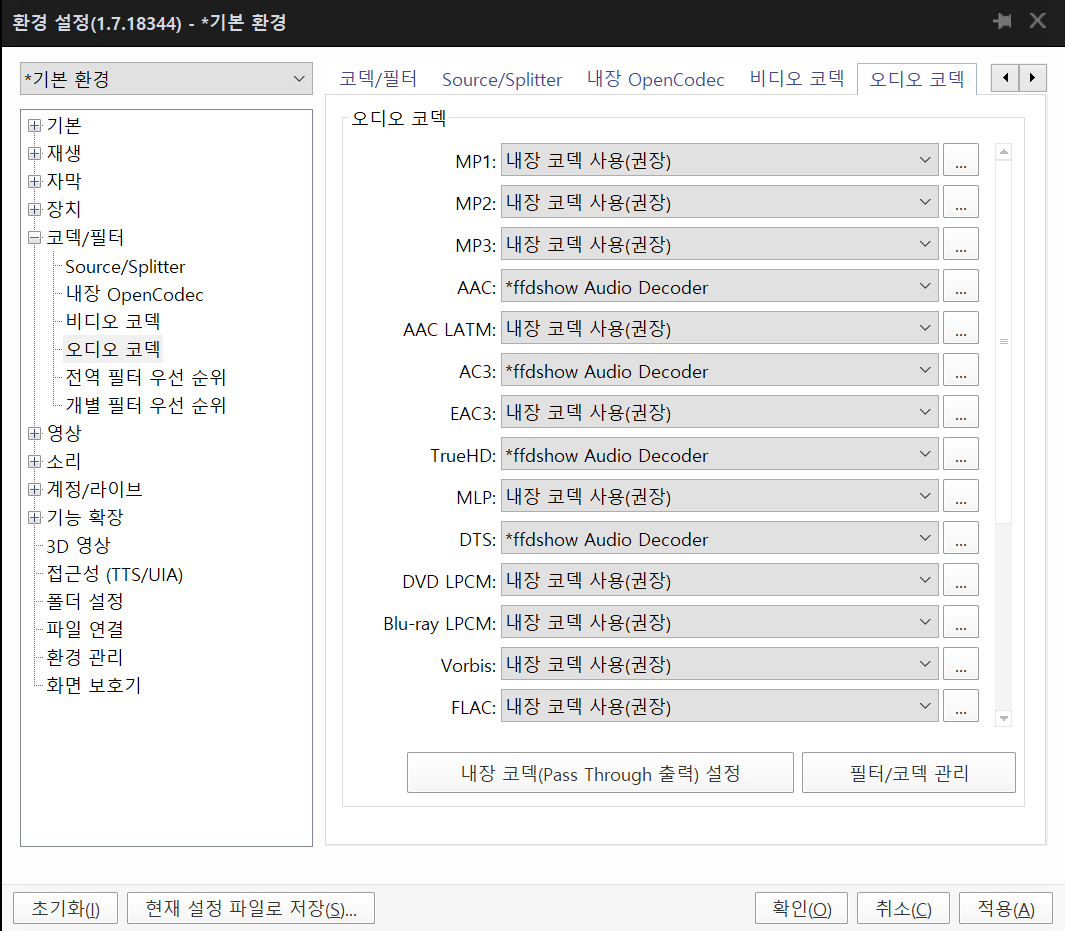Viewport: 1065px width, 931px height.
Task: Open the MP1 codec dropdown
Action: (x=720, y=160)
